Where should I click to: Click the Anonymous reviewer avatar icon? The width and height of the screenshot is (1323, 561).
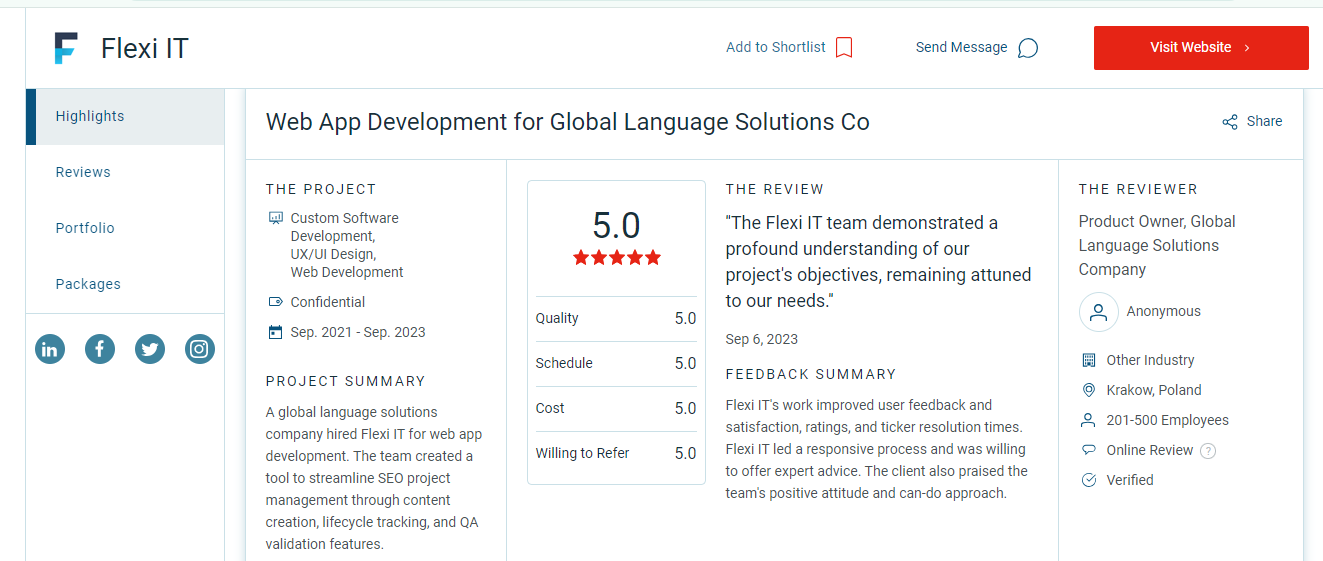click(1098, 312)
